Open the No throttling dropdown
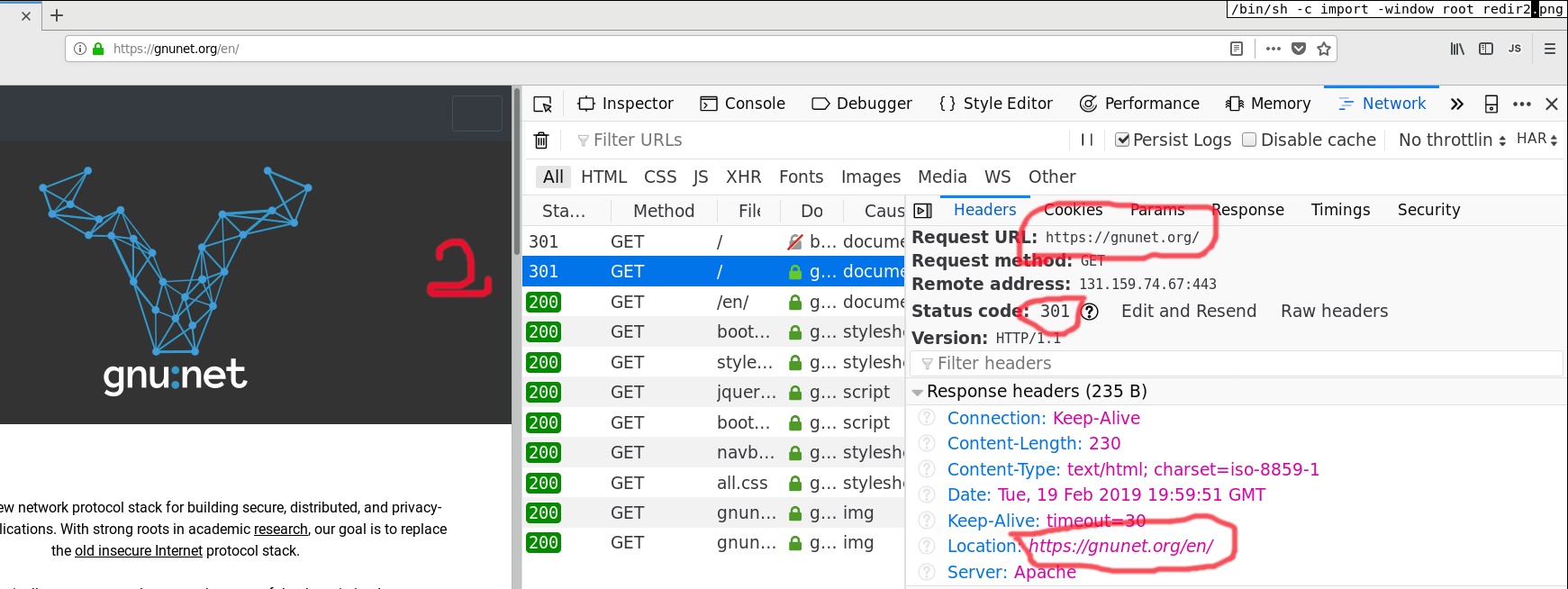Viewport: 1568px width, 589px height. tap(1451, 140)
